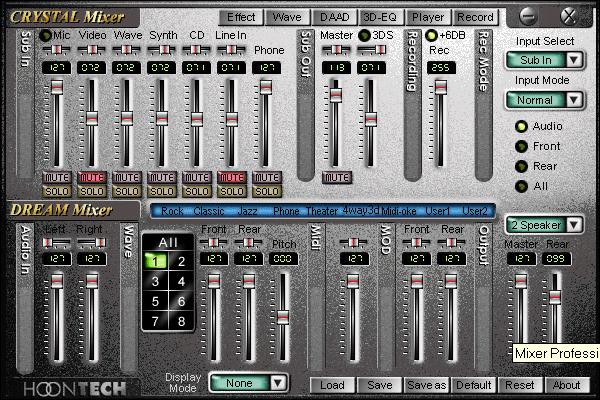Toggle the 3DS LED indicator

364,36
